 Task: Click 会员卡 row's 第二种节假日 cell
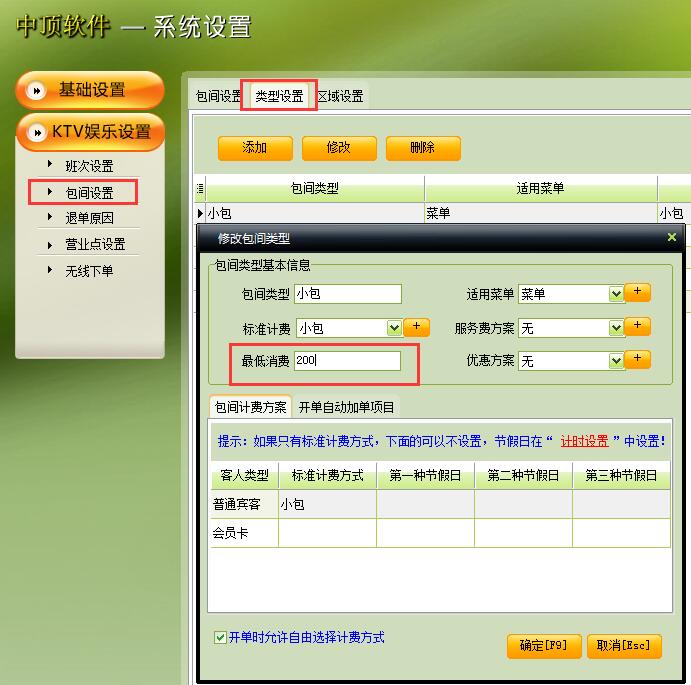click(523, 533)
